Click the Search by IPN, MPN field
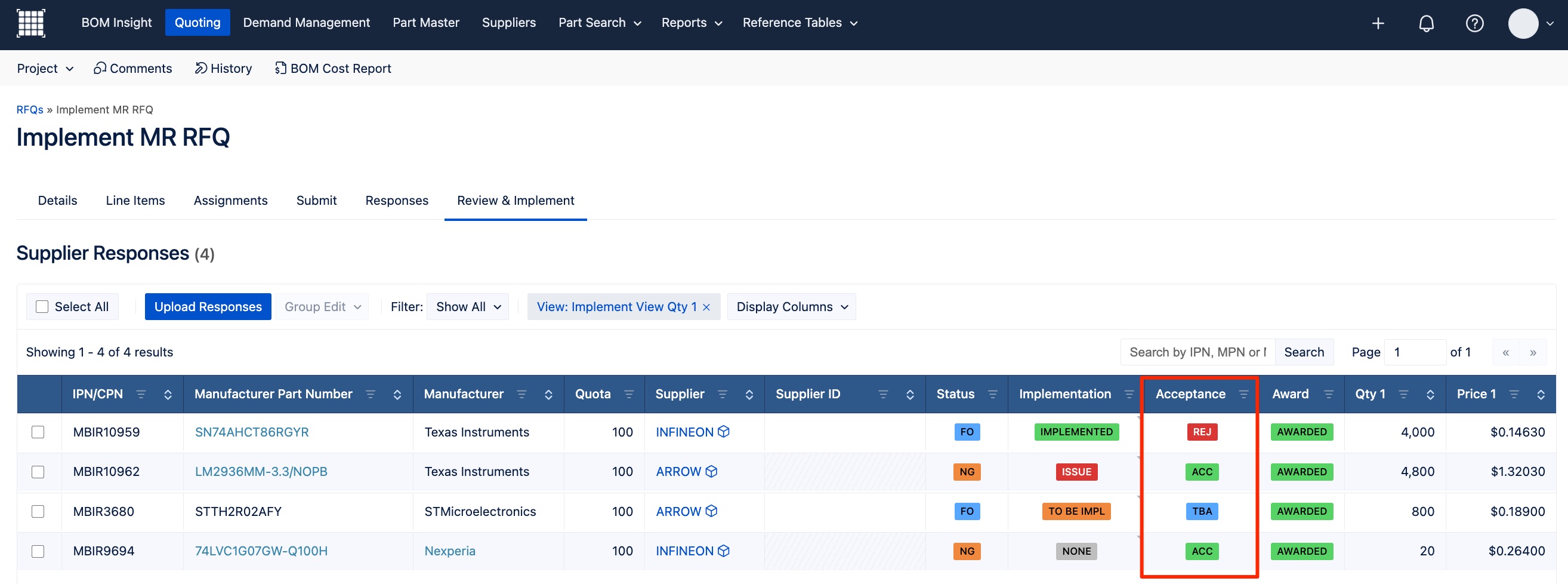Image resolution: width=1568 pixels, height=584 pixels. click(x=1197, y=352)
